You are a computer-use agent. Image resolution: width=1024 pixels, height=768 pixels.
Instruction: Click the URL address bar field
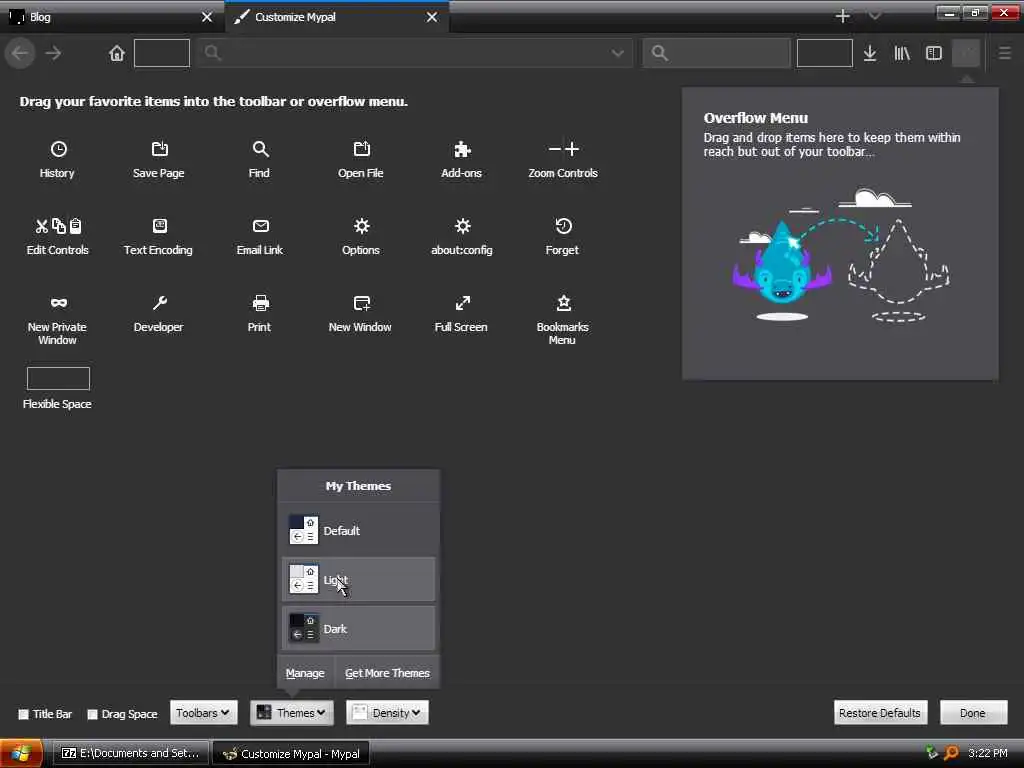pos(415,53)
